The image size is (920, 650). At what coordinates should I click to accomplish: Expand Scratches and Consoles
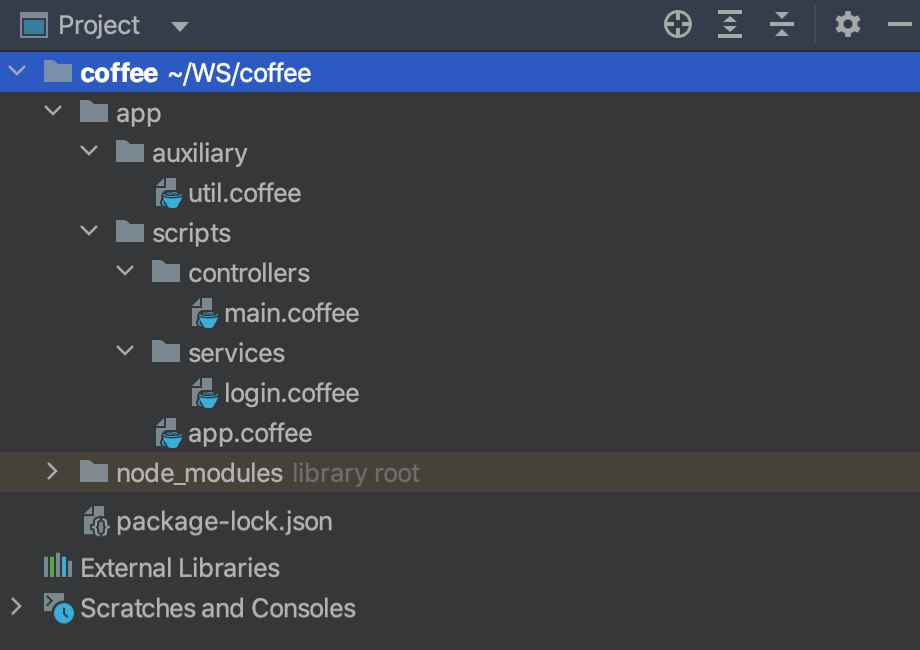point(16,608)
